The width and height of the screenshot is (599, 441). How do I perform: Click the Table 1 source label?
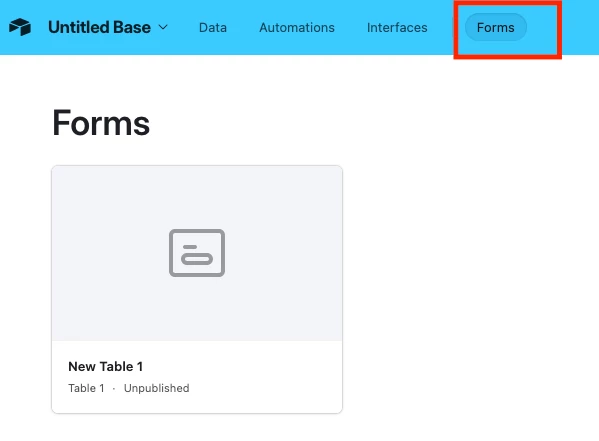coord(86,388)
